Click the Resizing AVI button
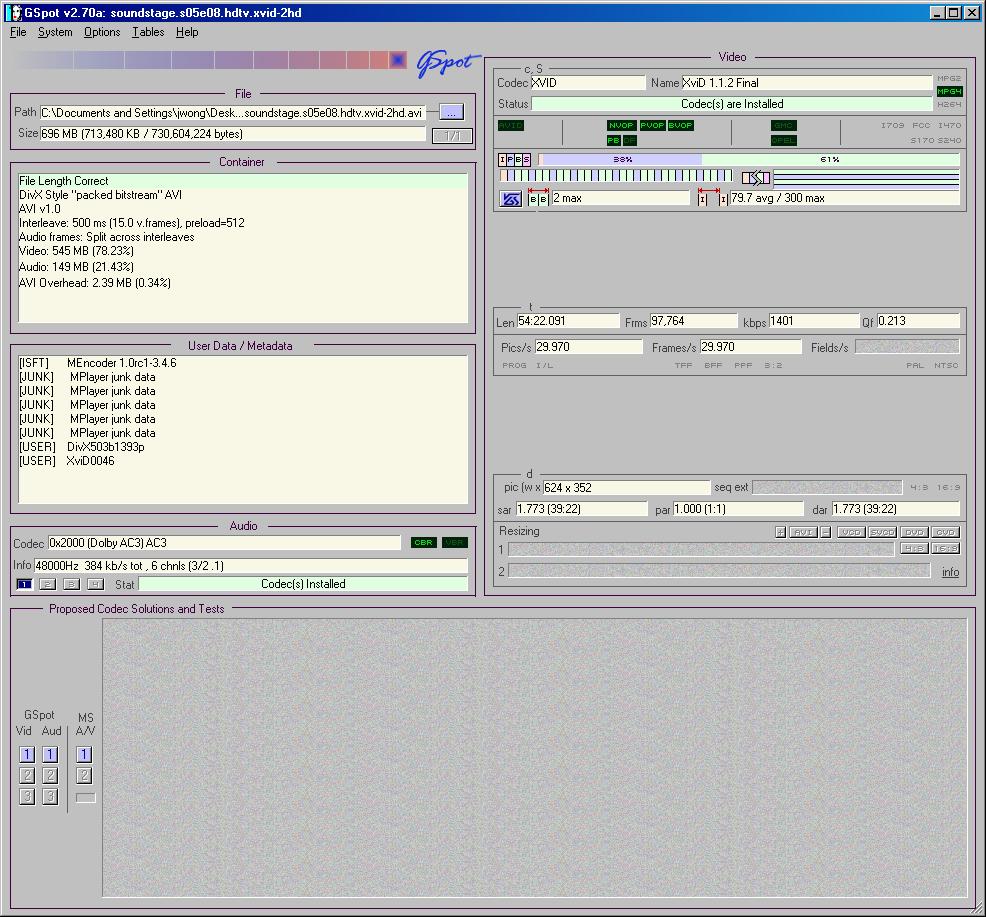The height and width of the screenshot is (917, 986). (803, 532)
